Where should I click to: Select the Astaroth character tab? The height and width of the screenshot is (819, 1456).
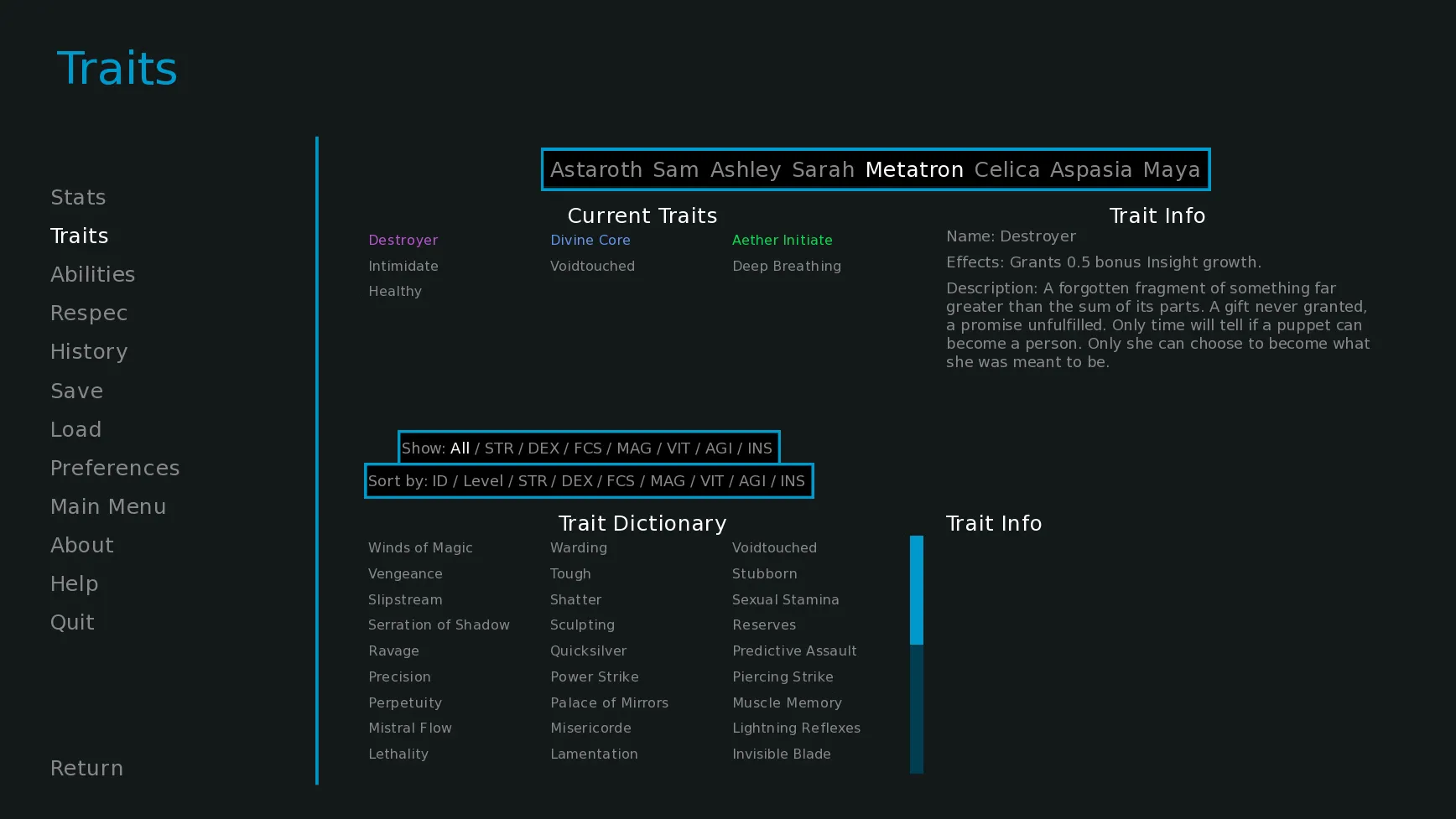click(x=596, y=169)
